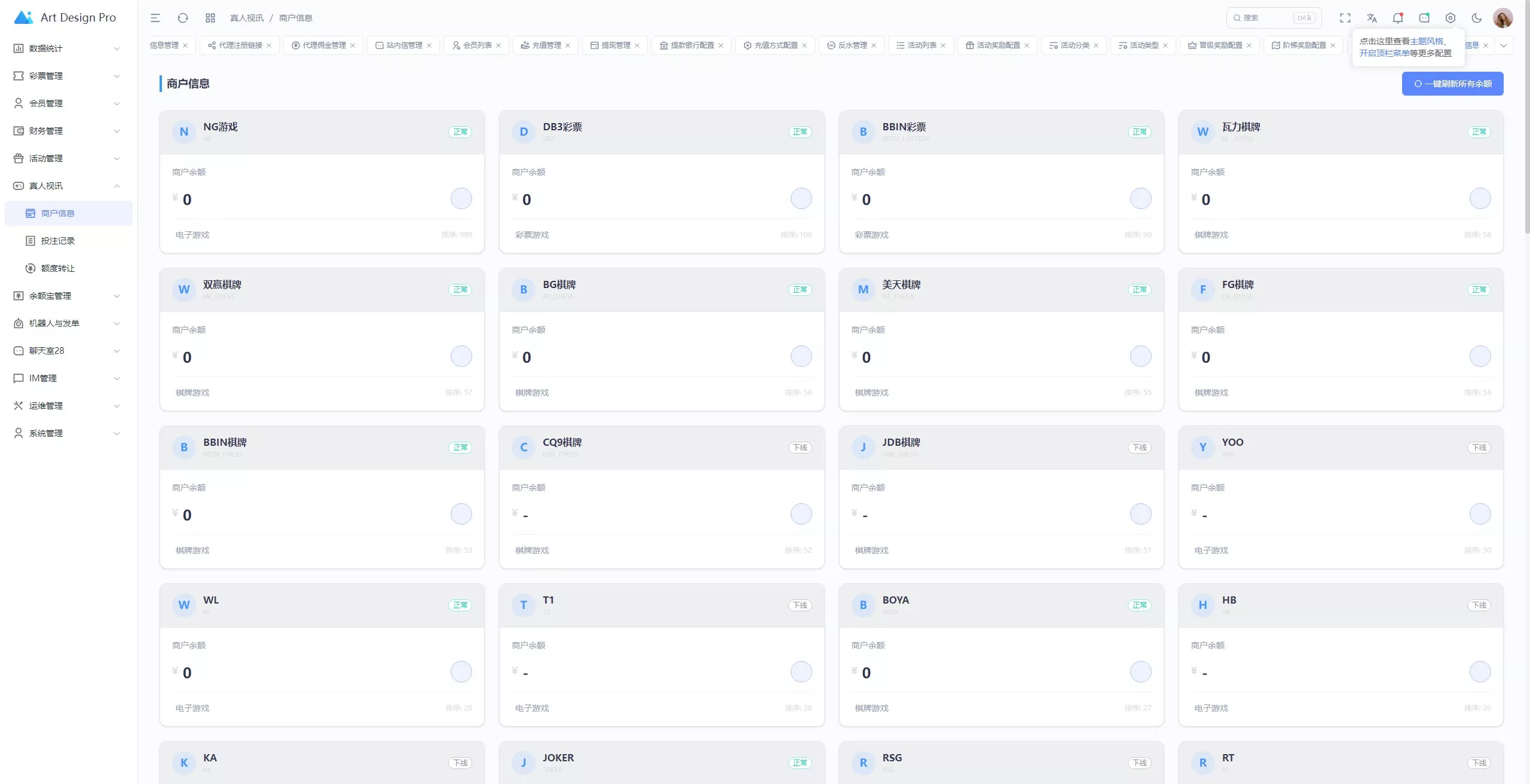This screenshot has height=784, width=1530.
Task: Click the page refresh icon in header
Action: [x=183, y=18]
